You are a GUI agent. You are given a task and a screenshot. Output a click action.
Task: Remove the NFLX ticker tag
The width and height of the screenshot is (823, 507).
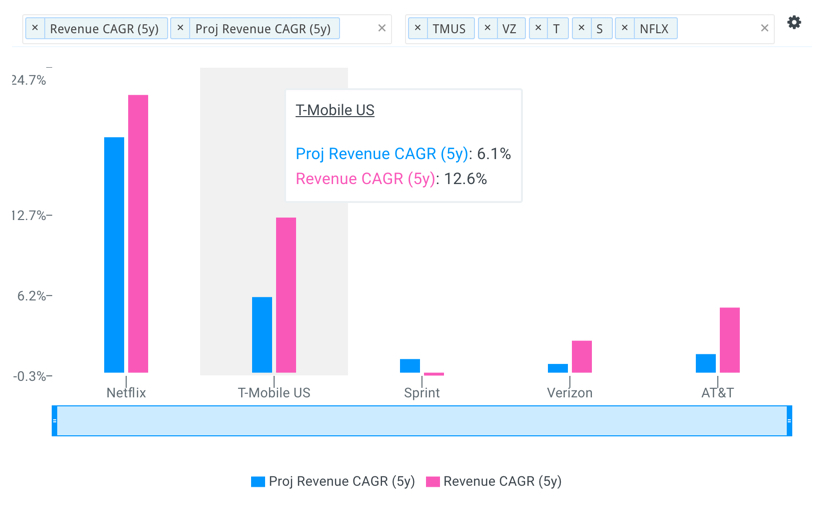pyautogui.click(x=625, y=28)
